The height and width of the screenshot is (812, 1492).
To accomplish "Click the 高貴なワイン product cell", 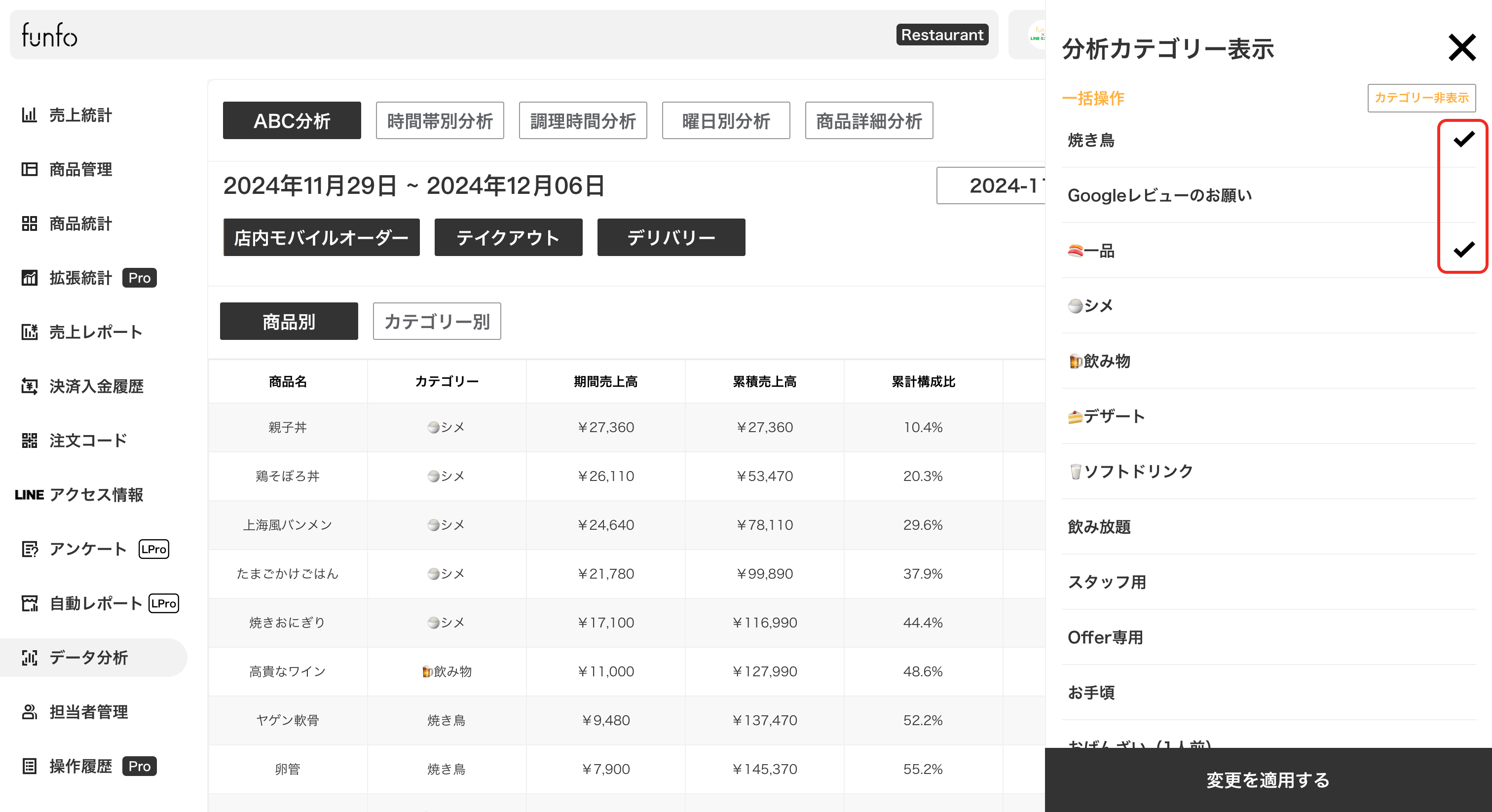I will pos(288,671).
